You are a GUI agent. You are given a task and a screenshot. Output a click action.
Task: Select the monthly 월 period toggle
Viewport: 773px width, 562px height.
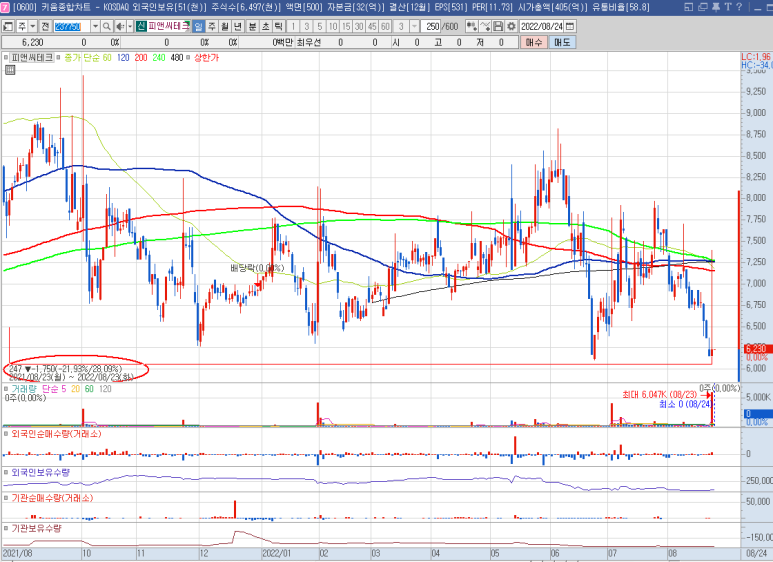225,26
